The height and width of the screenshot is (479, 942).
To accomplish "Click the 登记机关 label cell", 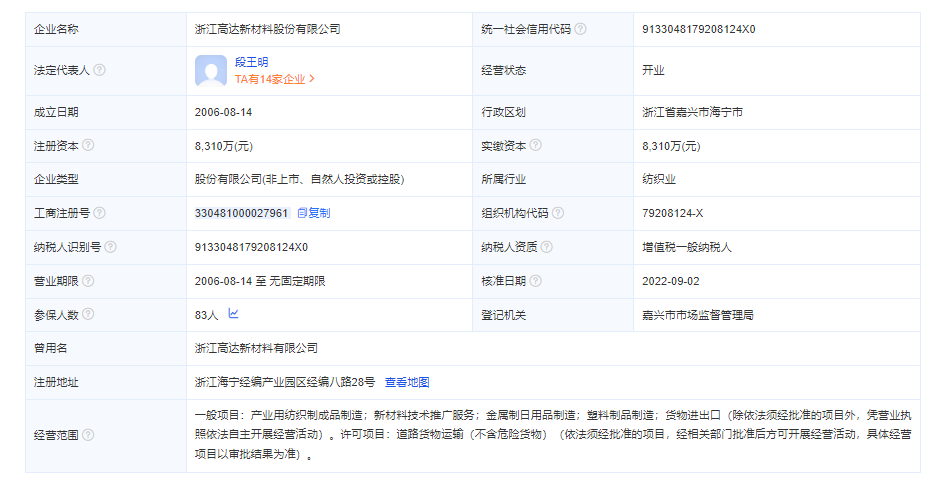I will point(553,315).
